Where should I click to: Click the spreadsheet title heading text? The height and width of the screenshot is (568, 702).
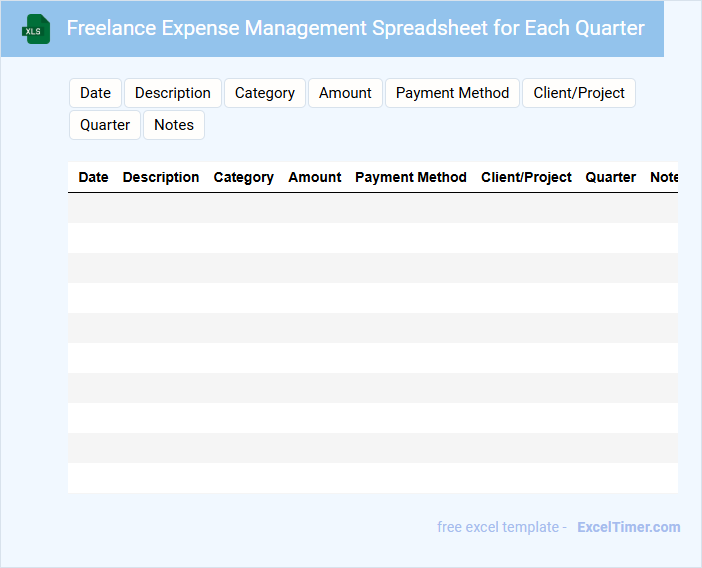tap(355, 28)
